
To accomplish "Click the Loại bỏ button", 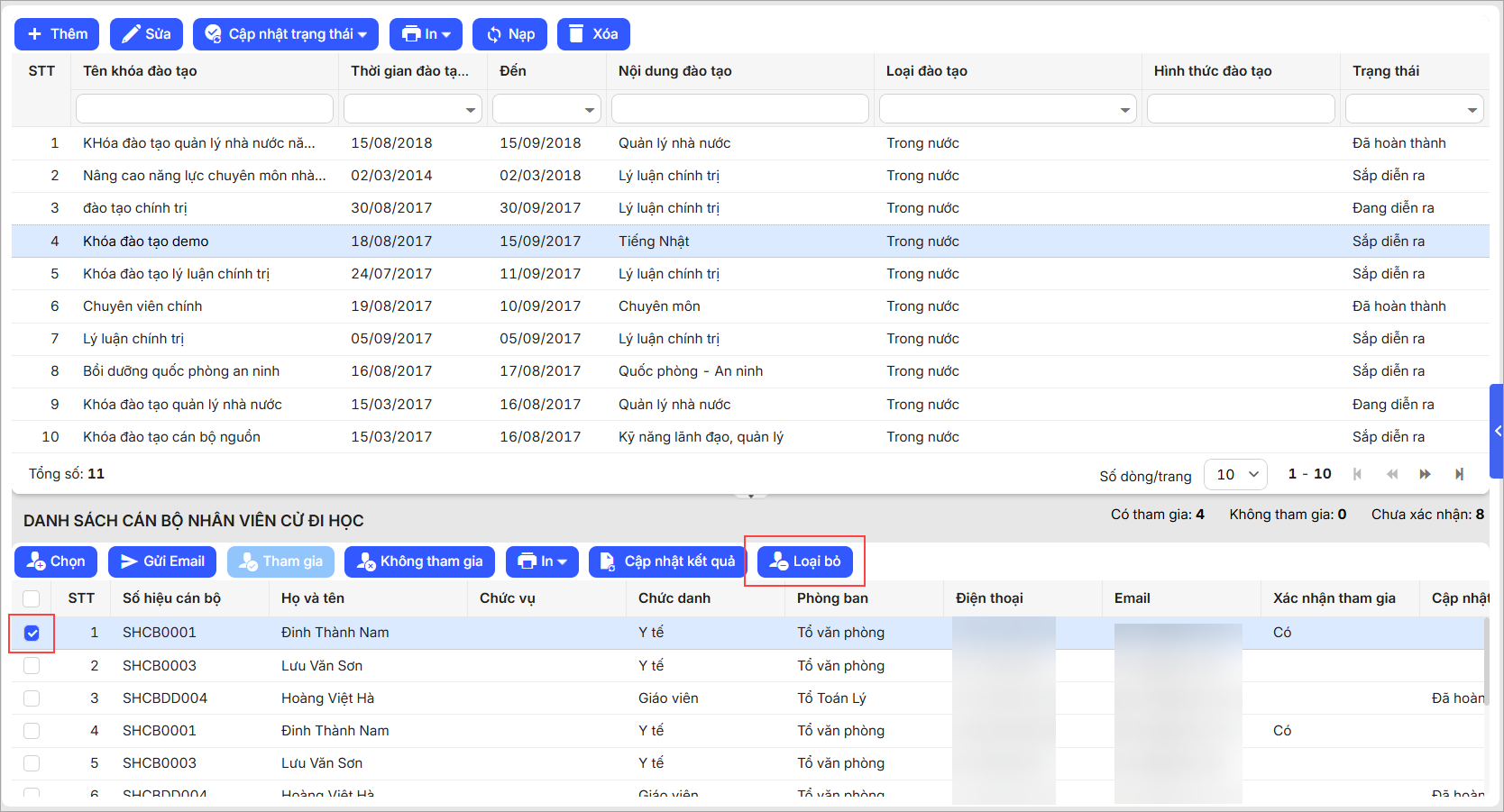I will pyautogui.click(x=804, y=561).
